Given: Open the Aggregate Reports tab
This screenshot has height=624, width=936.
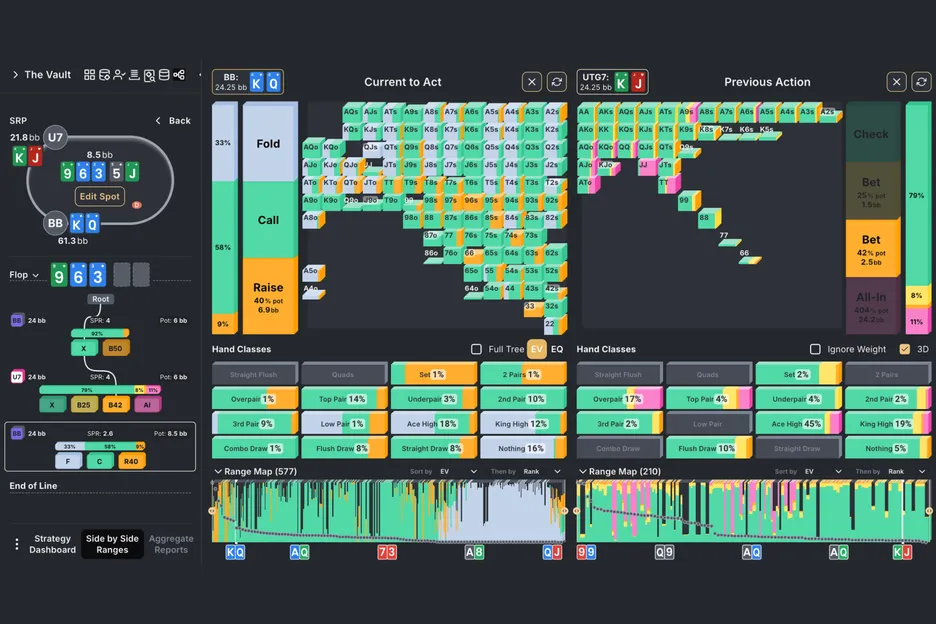Looking at the screenshot, I should click(171, 544).
